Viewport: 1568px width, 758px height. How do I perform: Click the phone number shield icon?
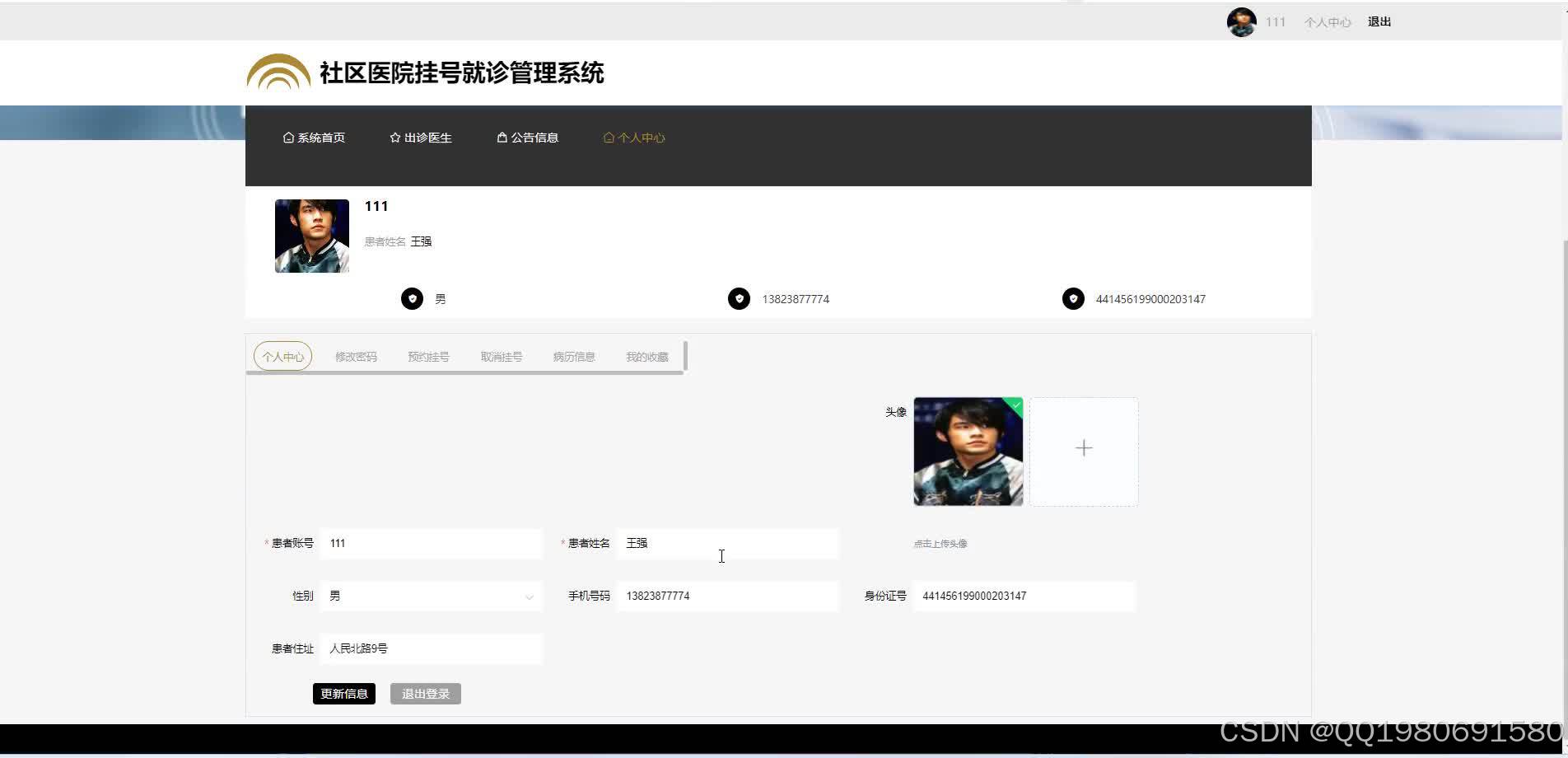[x=739, y=298]
